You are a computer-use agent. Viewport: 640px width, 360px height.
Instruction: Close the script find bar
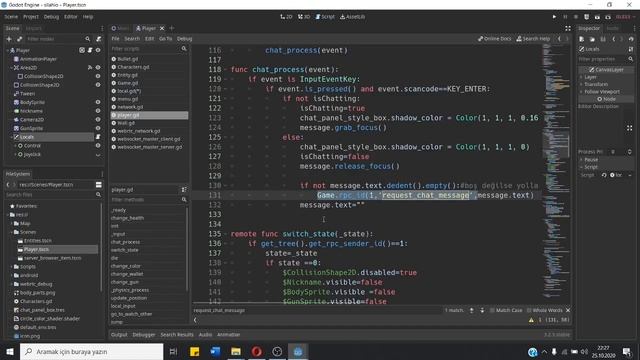568,310
